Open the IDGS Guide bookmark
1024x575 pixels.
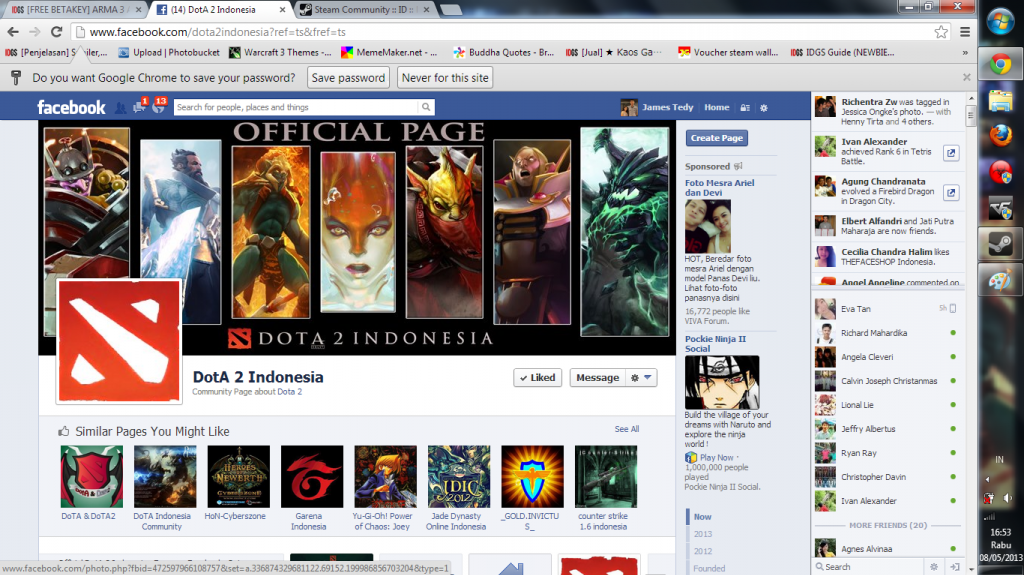click(842, 52)
